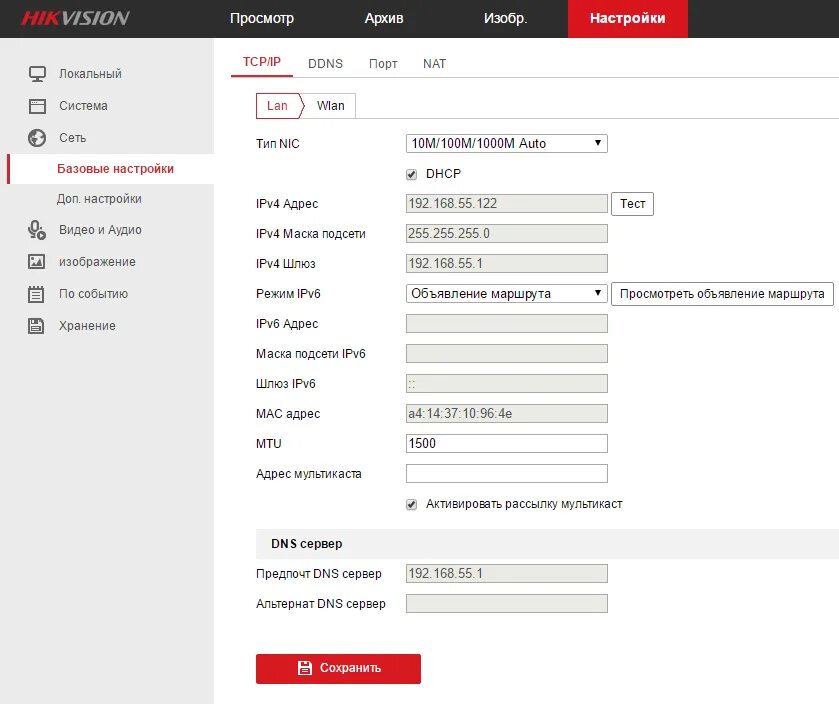Open the Архив top menu
This screenshot has width=839, height=704.
[384, 18]
